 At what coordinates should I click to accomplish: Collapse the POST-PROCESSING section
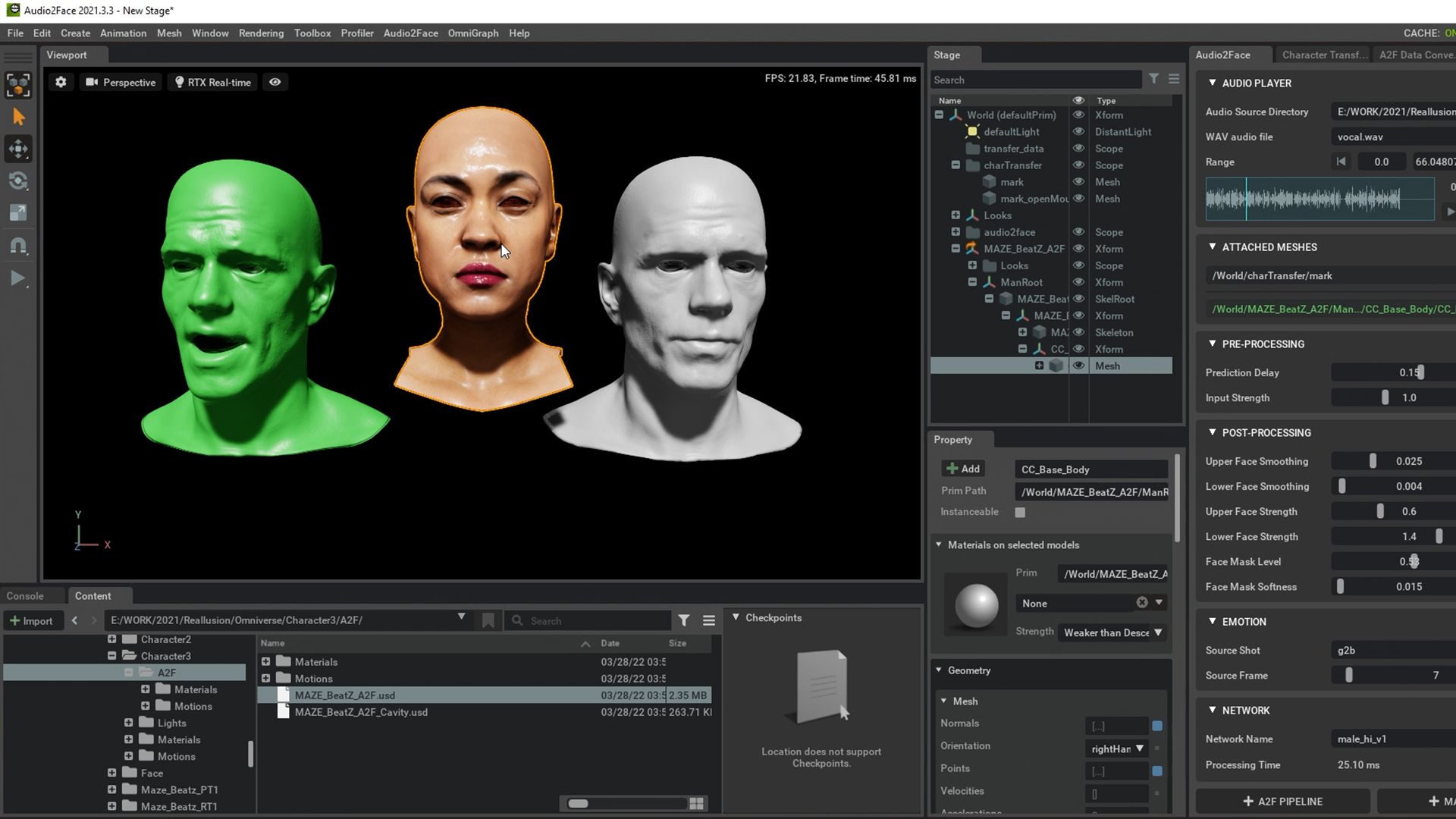coord(1213,432)
